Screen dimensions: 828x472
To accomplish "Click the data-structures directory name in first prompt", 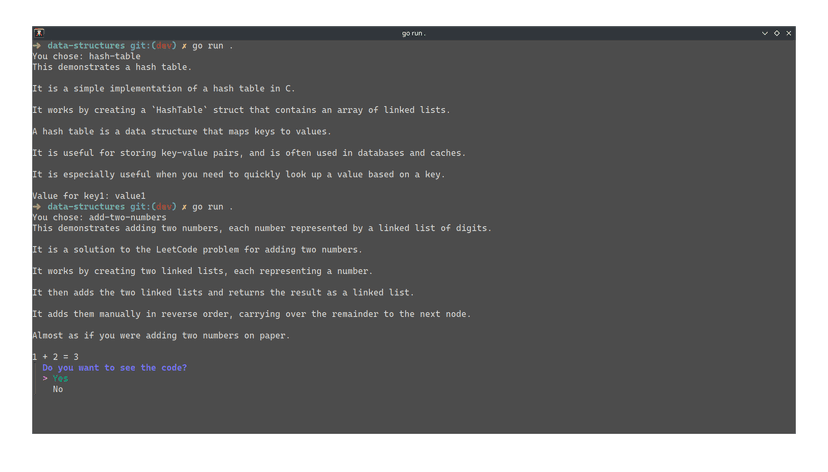I will coord(85,46).
